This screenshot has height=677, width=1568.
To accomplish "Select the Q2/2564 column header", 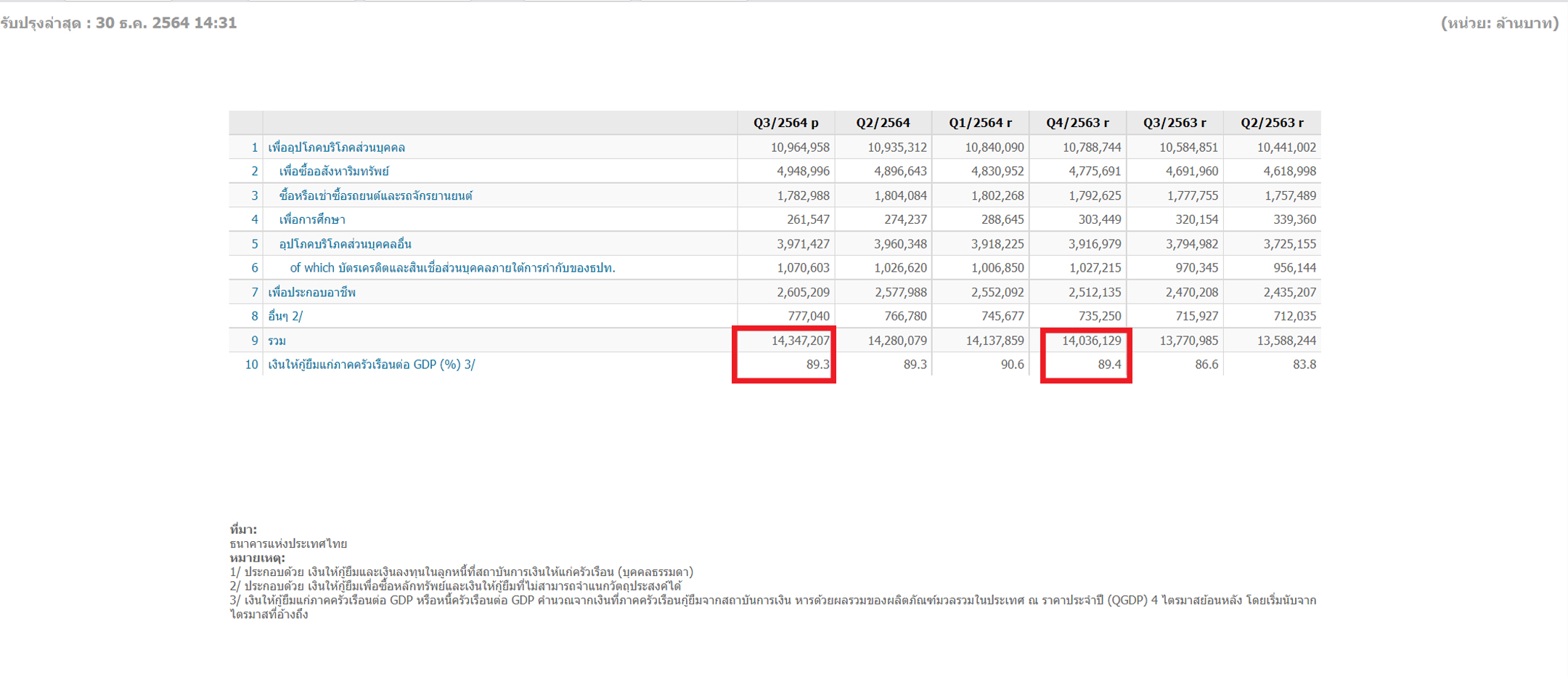I will (x=883, y=123).
